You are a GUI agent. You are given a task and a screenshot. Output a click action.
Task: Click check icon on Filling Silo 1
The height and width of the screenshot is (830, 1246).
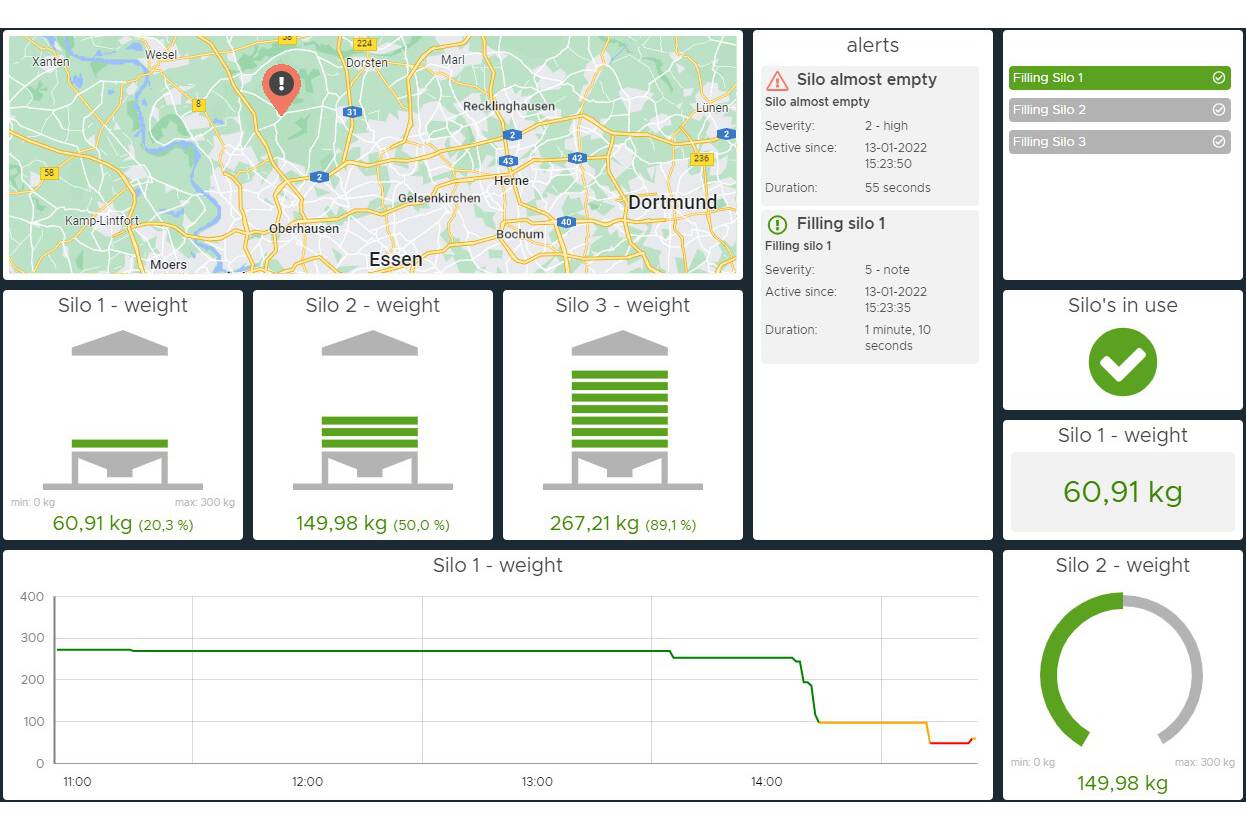(1218, 78)
